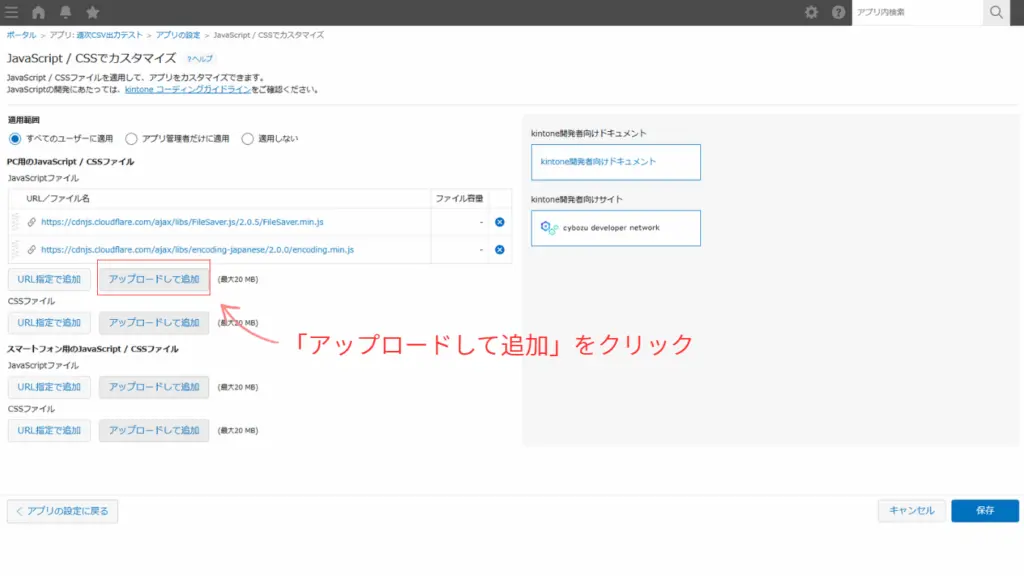This screenshot has width=1024, height=576.
Task: Open the hamburger menu in the top bar
Action: pos(10,12)
